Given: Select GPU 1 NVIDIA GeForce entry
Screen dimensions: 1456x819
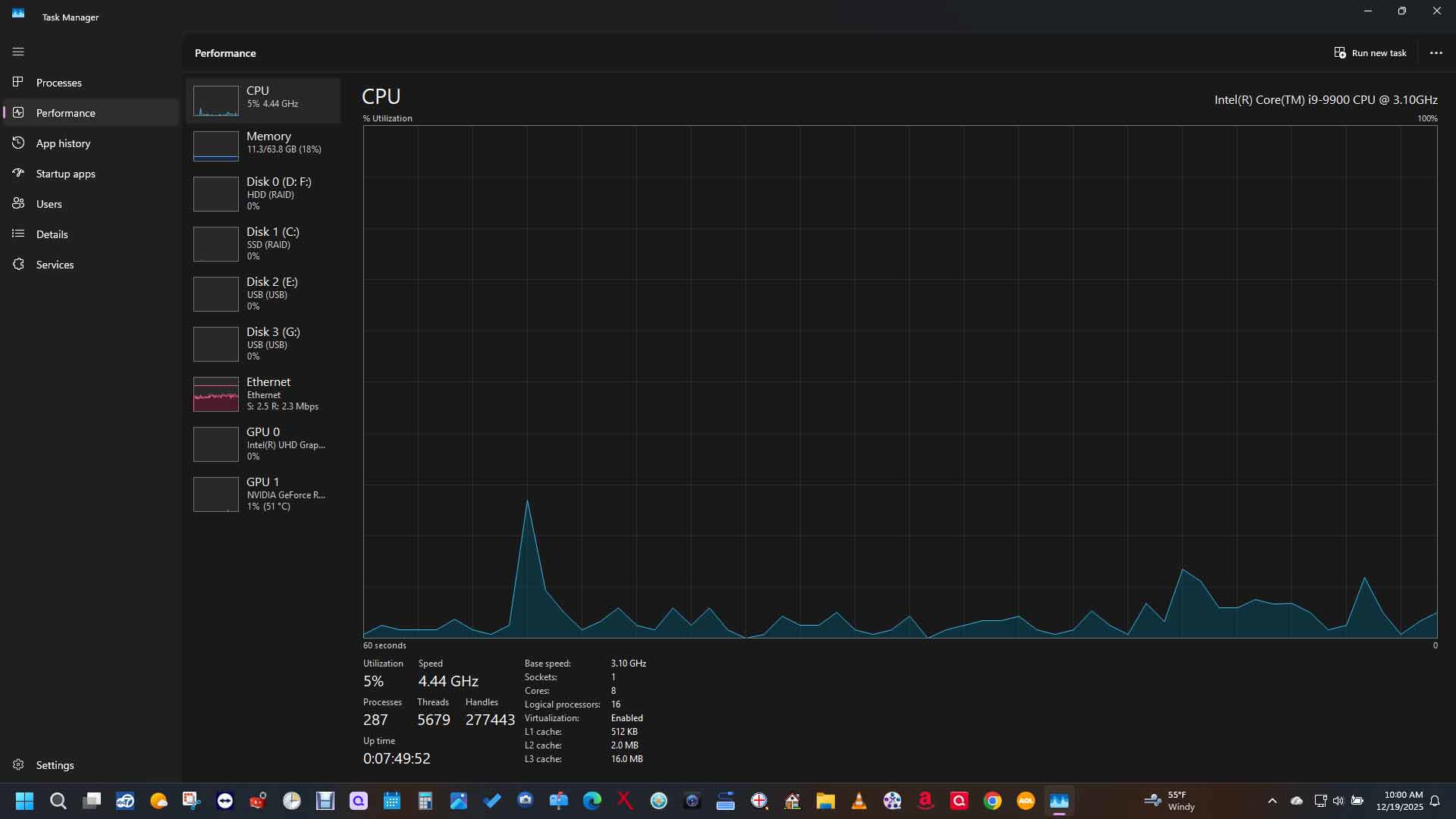Looking at the screenshot, I should 263,494.
